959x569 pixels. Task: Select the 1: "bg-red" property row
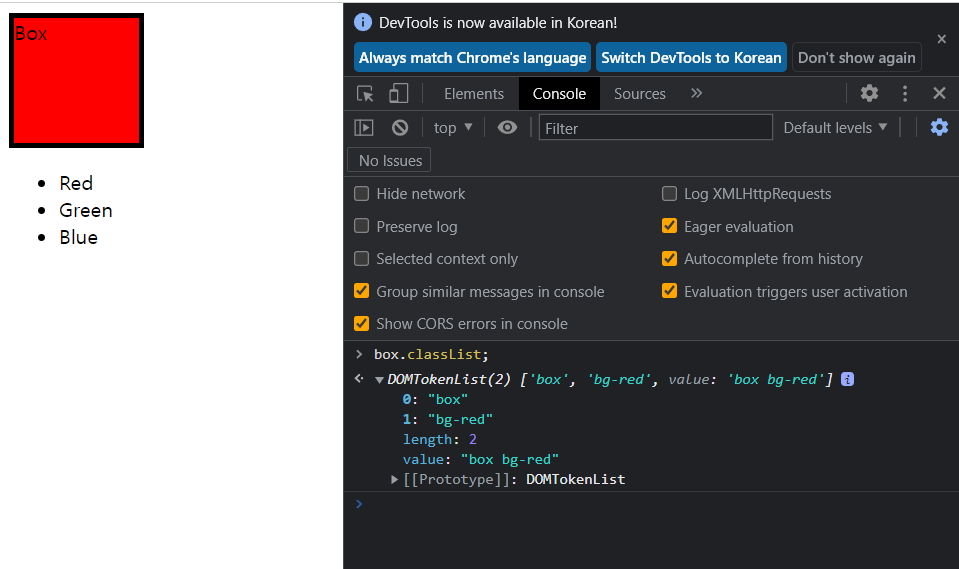447,420
